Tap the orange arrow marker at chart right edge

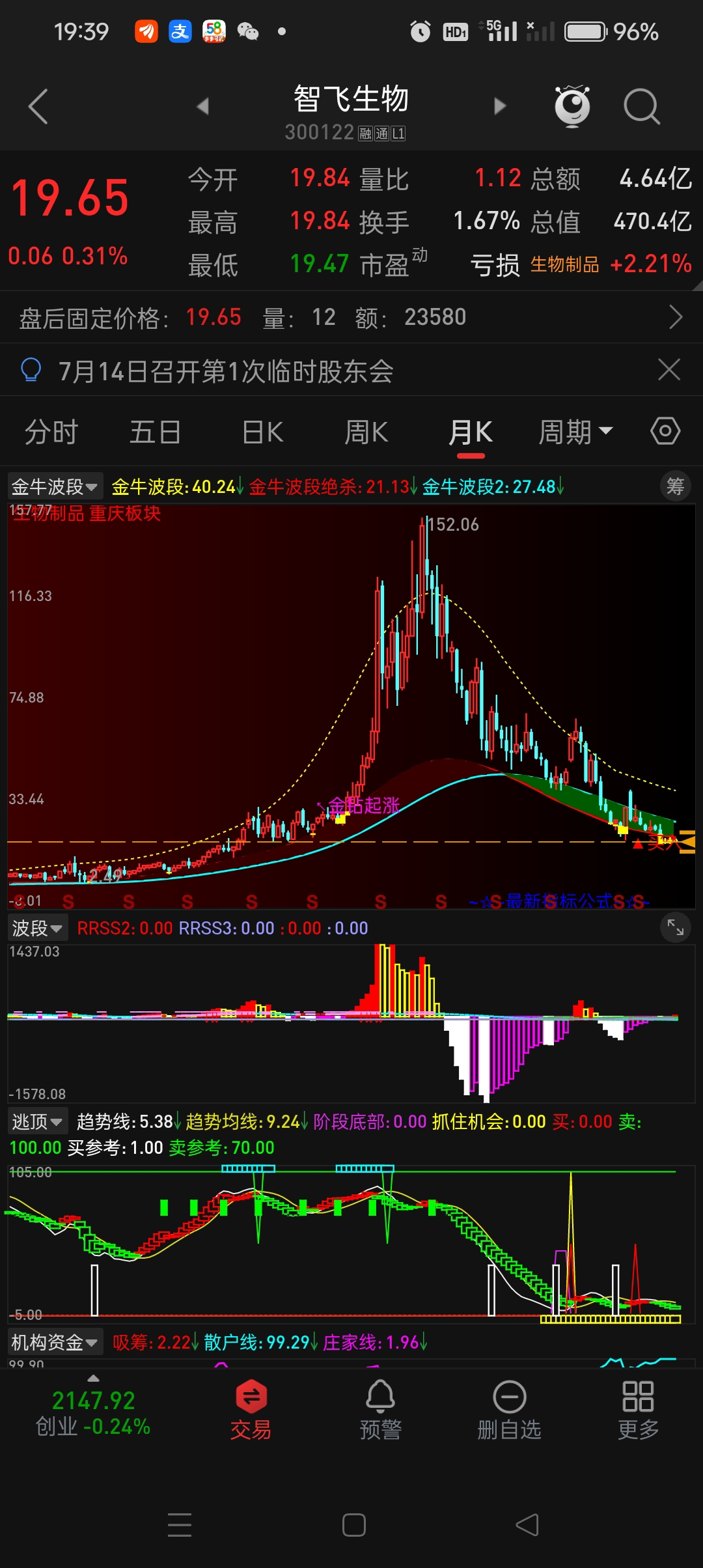pyautogui.click(x=687, y=842)
